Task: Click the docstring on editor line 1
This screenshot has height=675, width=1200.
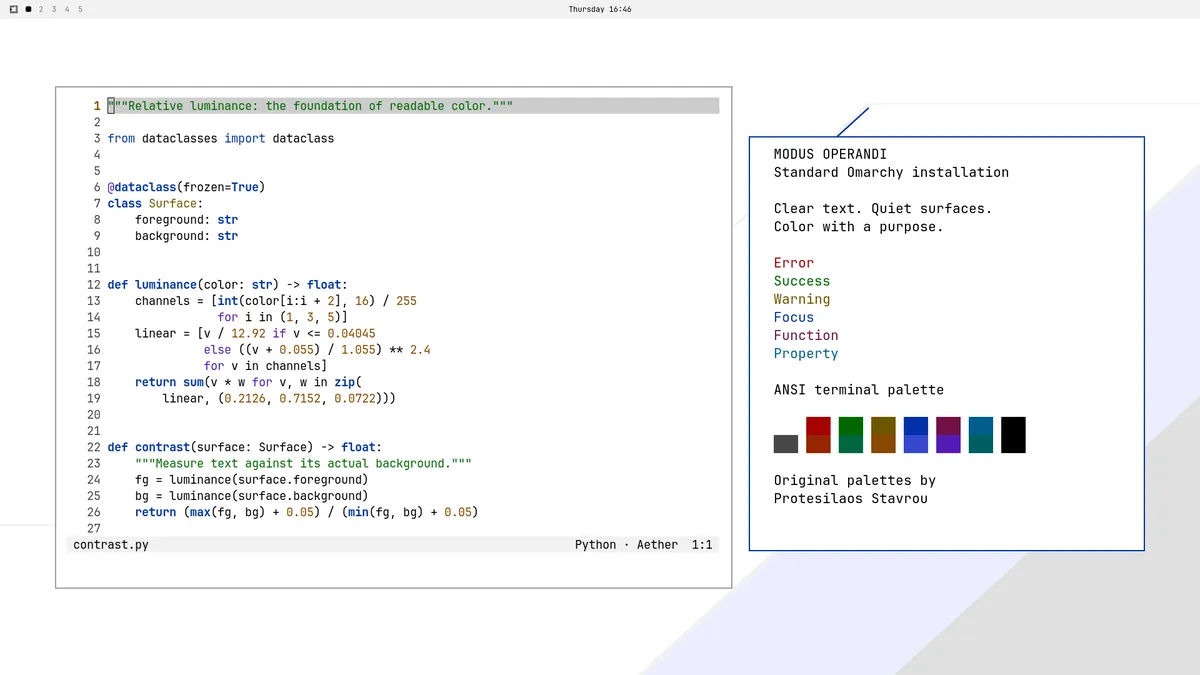Action: 311,106
